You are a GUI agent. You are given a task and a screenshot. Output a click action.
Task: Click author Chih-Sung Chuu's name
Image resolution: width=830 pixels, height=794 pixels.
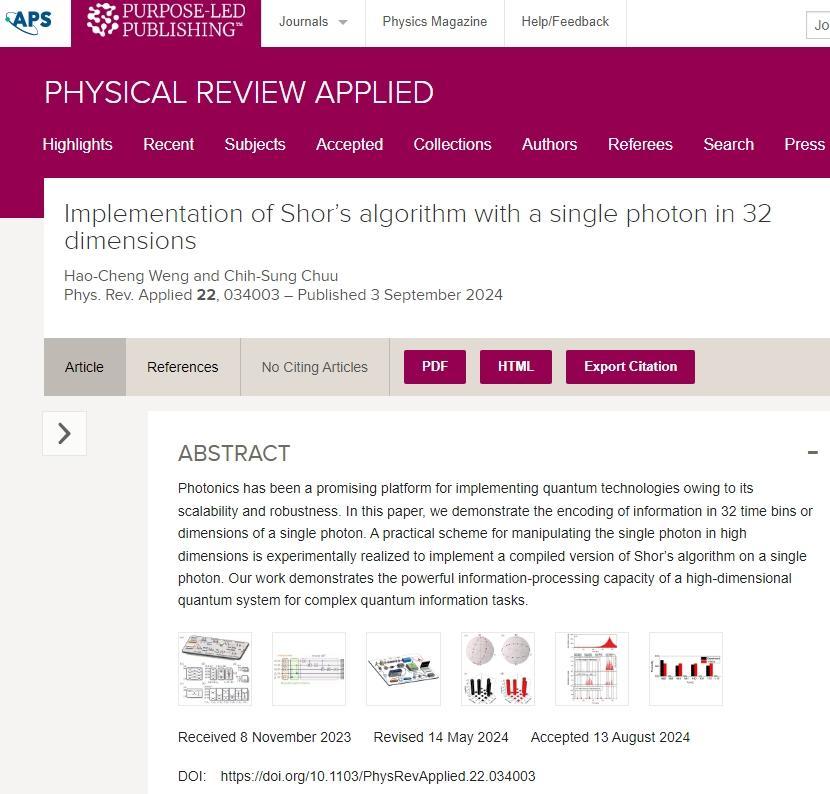(x=280, y=275)
